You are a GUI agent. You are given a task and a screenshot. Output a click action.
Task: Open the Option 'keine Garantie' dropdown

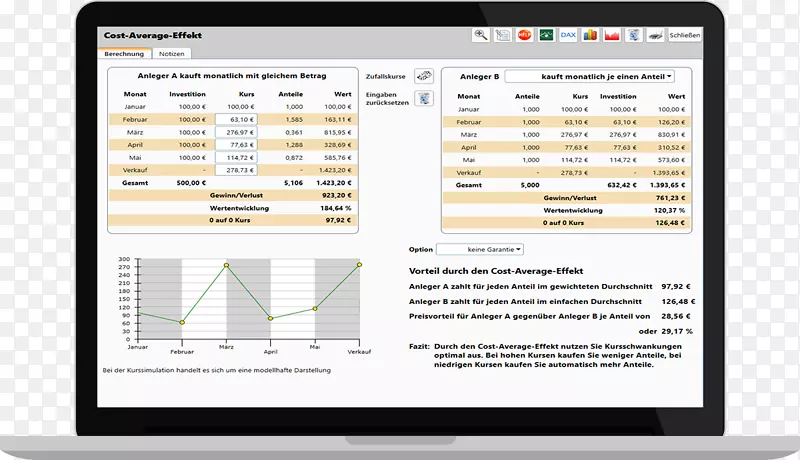coord(480,249)
